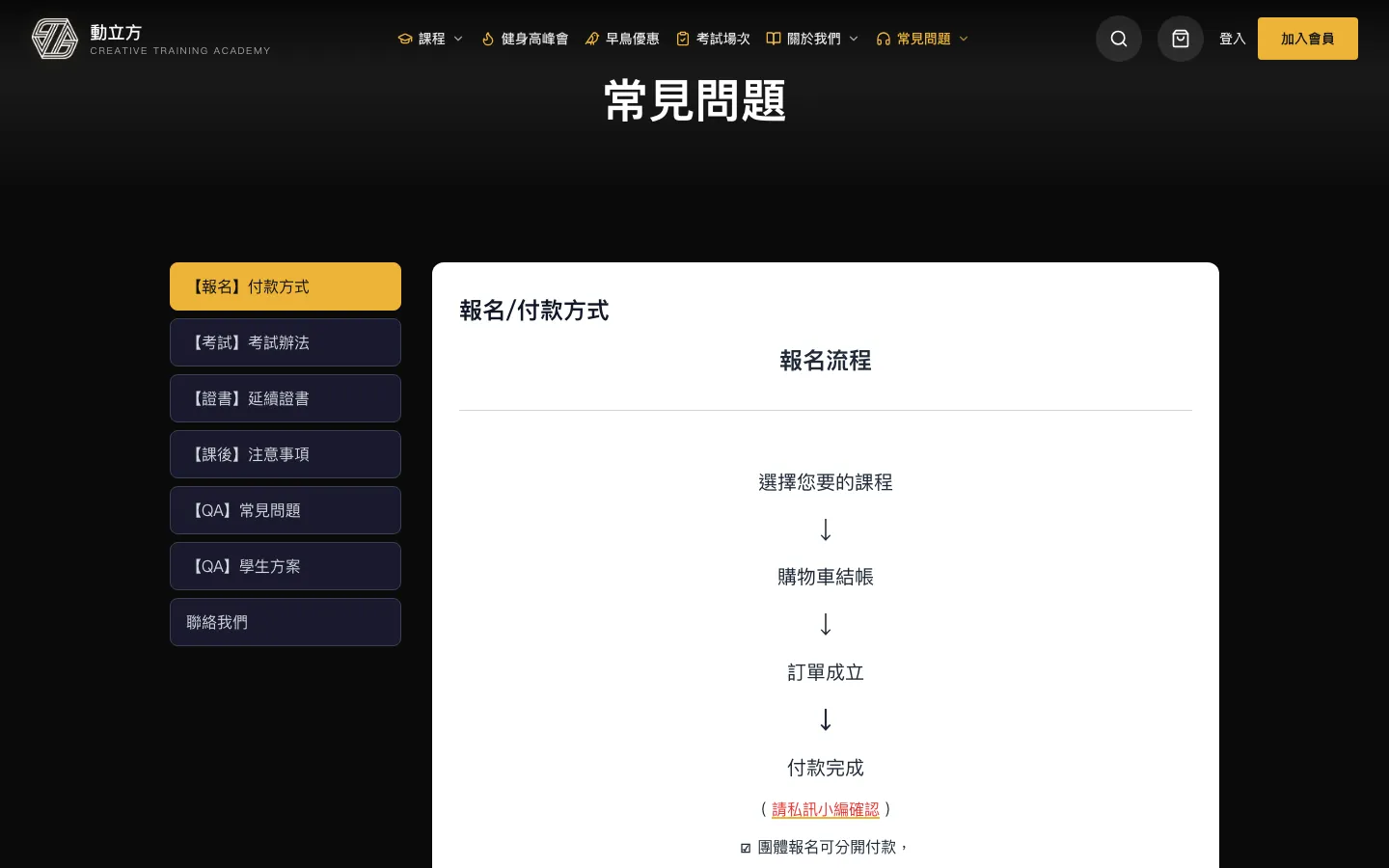Click the book icon beside 關於我們
The width and height of the screenshot is (1389, 868).
(x=774, y=39)
